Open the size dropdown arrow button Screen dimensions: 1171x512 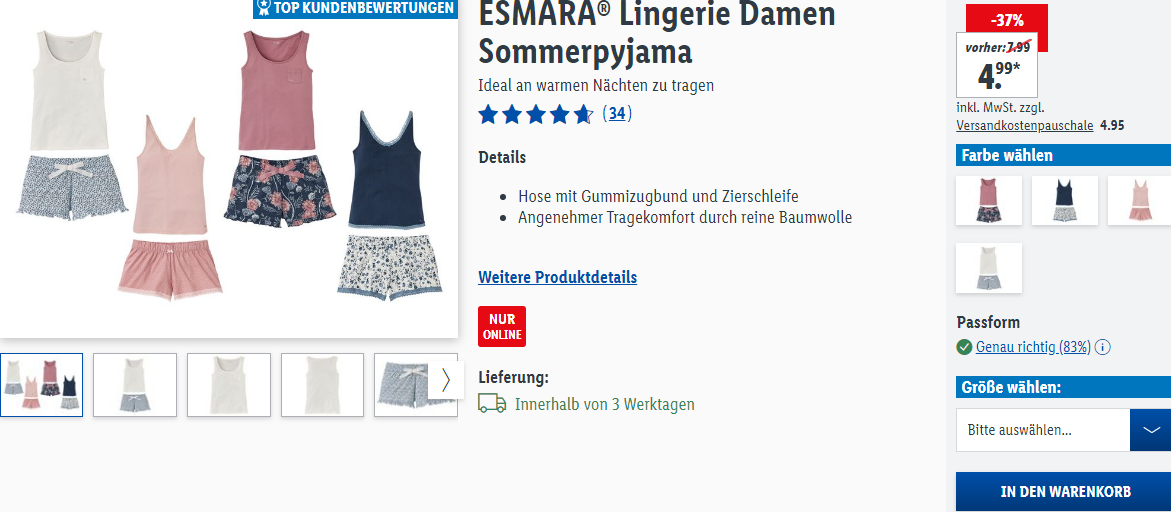point(1151,430)
